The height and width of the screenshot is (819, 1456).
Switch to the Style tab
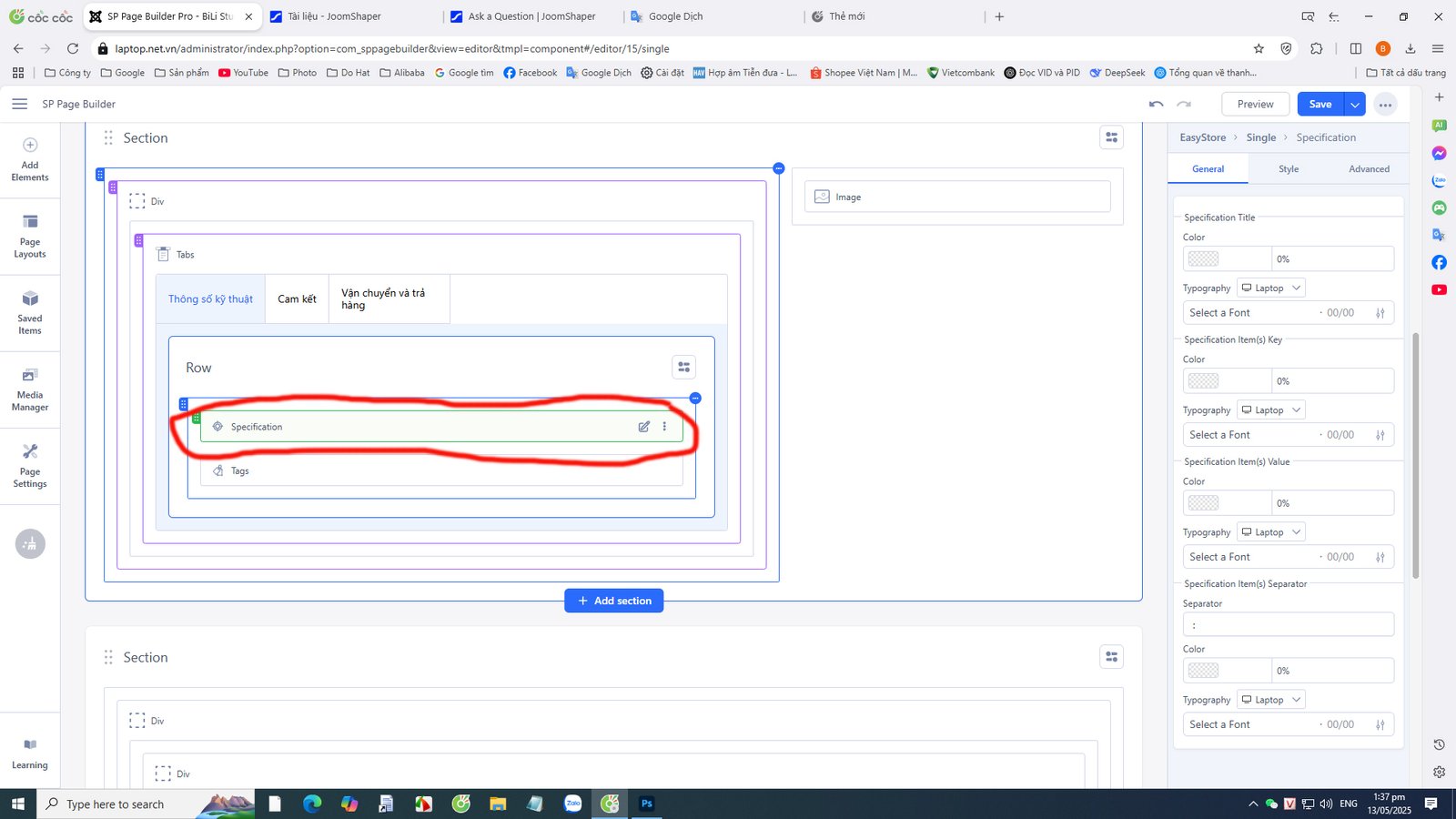[x=1288, y=169]
